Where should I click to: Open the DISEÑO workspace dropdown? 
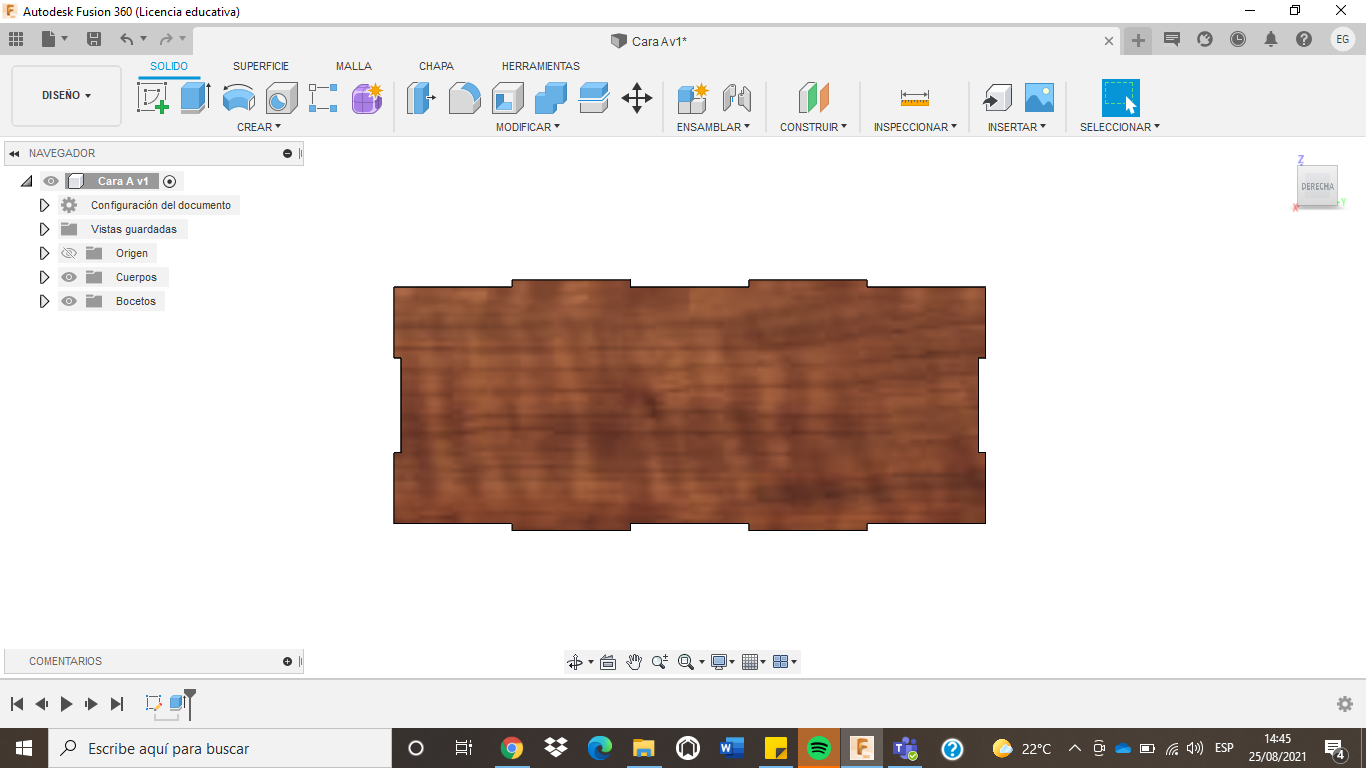click(x=66, y=96)
